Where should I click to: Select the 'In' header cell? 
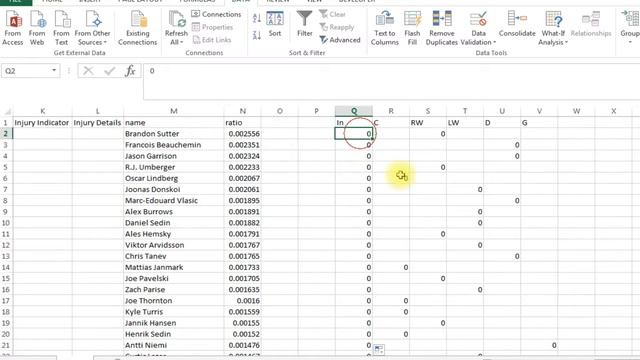[354, 122]
